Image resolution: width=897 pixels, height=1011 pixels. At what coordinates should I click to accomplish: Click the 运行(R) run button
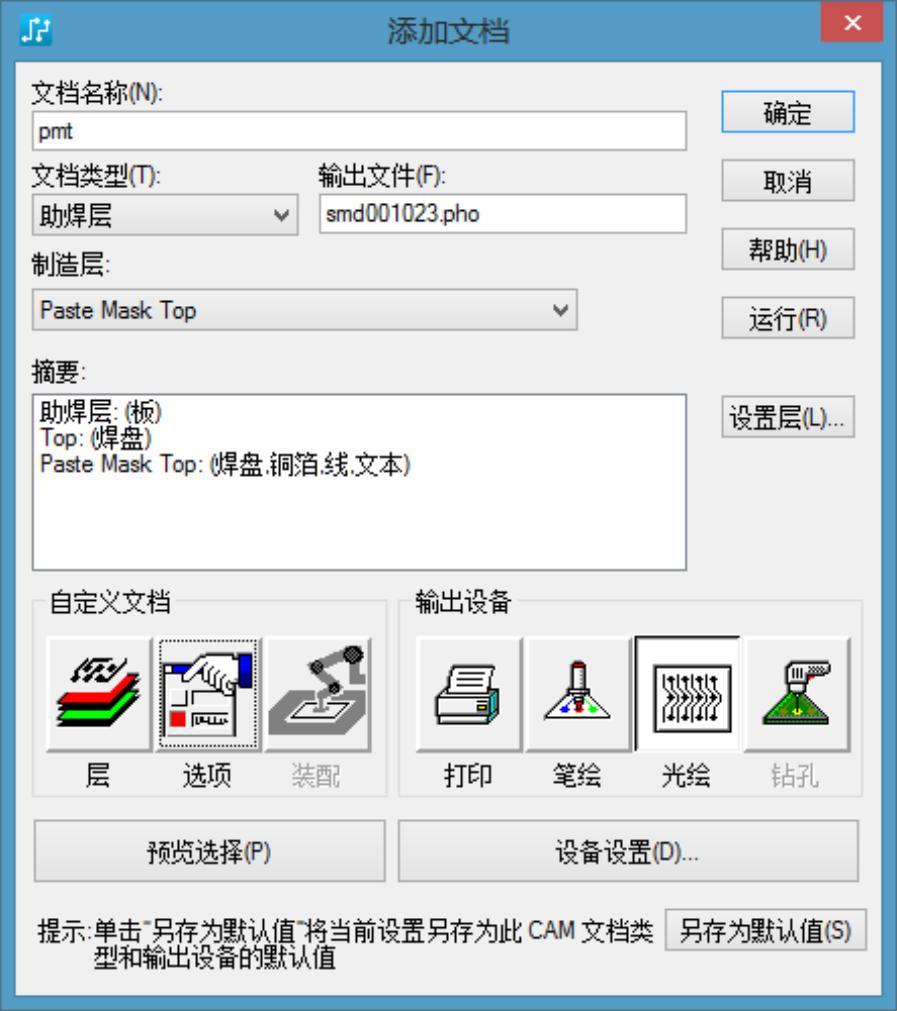(788, 318)
